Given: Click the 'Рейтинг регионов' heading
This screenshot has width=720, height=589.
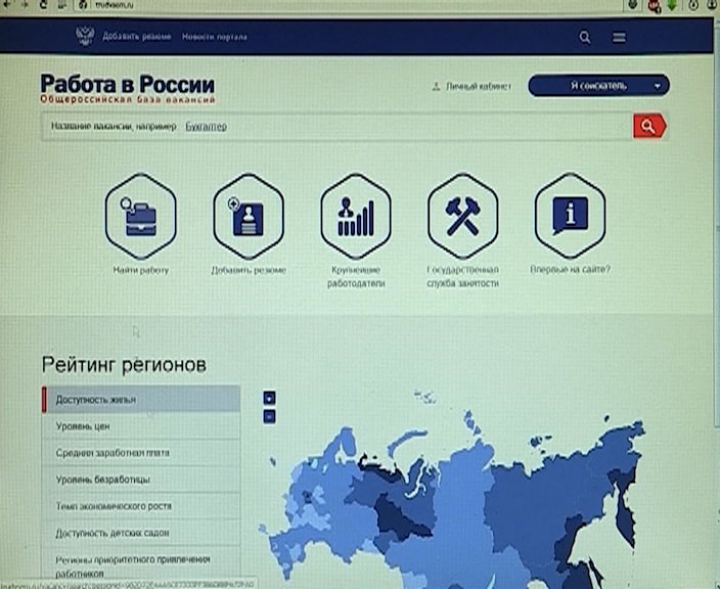Looking at the screenshot, I should point(124,365).
